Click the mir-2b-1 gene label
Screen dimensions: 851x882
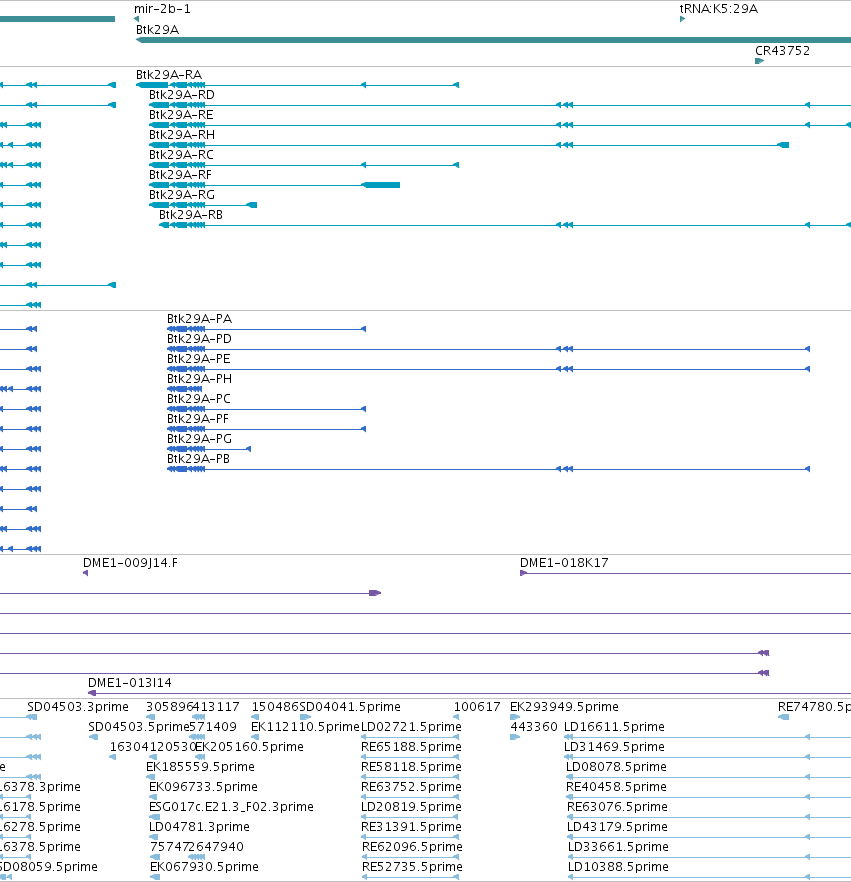[x=162, y=9]
